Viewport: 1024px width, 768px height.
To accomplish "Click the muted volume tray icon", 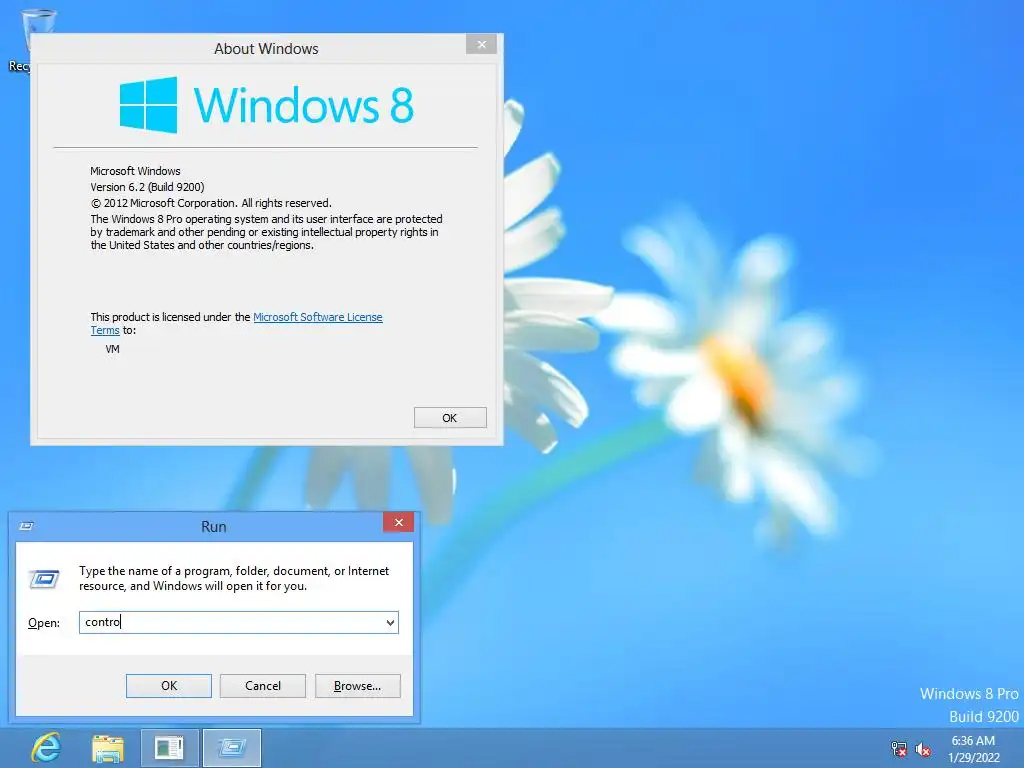I will 923,749.
